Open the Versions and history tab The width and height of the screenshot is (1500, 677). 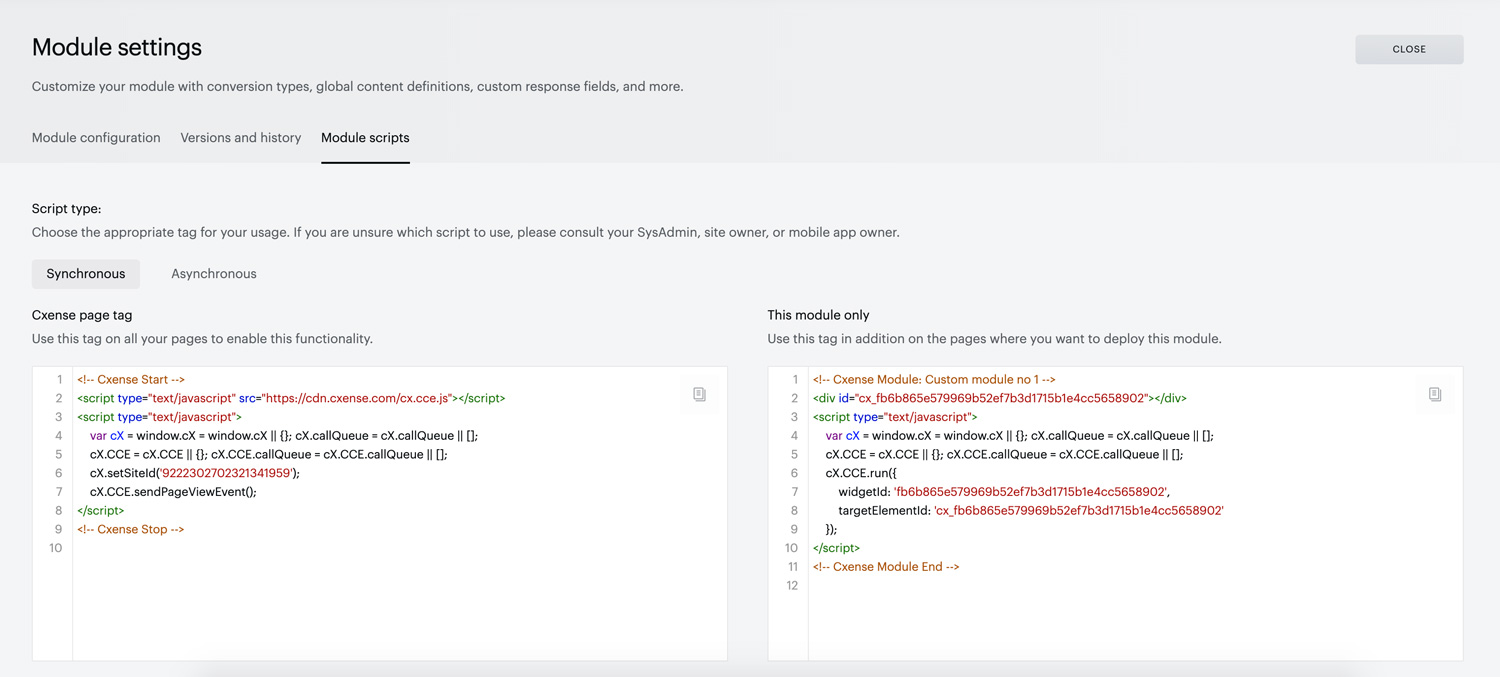241,138
